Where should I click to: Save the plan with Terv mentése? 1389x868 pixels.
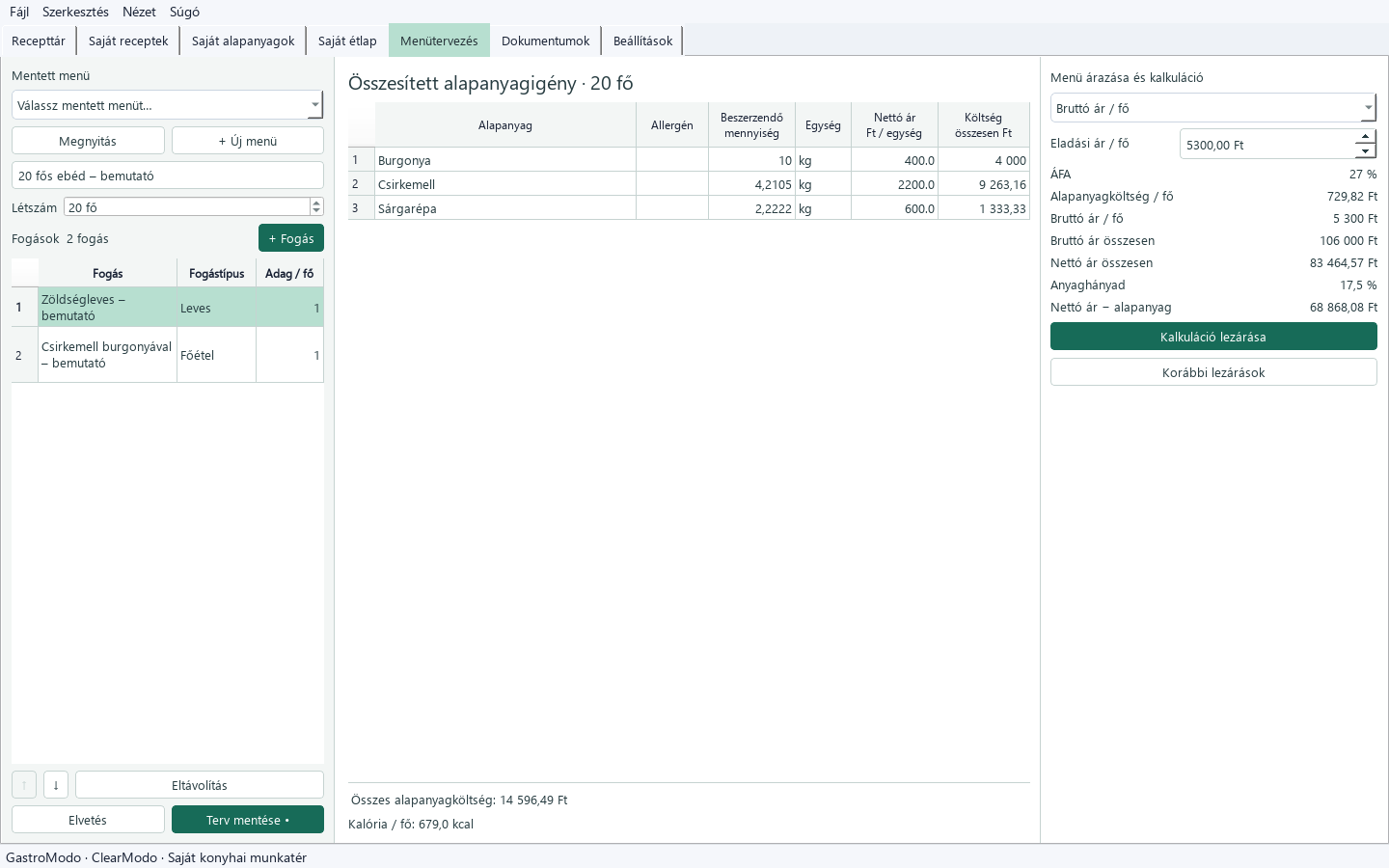click(x=248, y=820)
